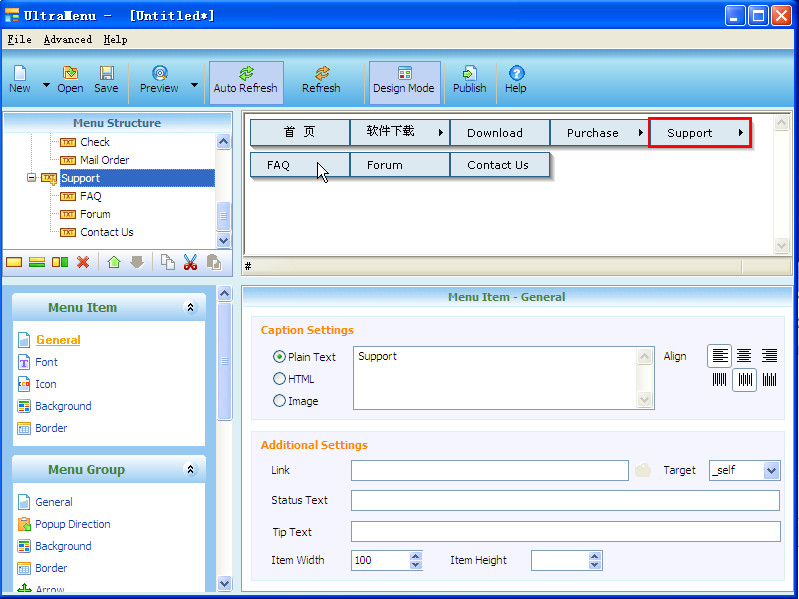Launch Preview from the toolbar
The height and width of the screenshot is (599, 799).
[159, 80]
